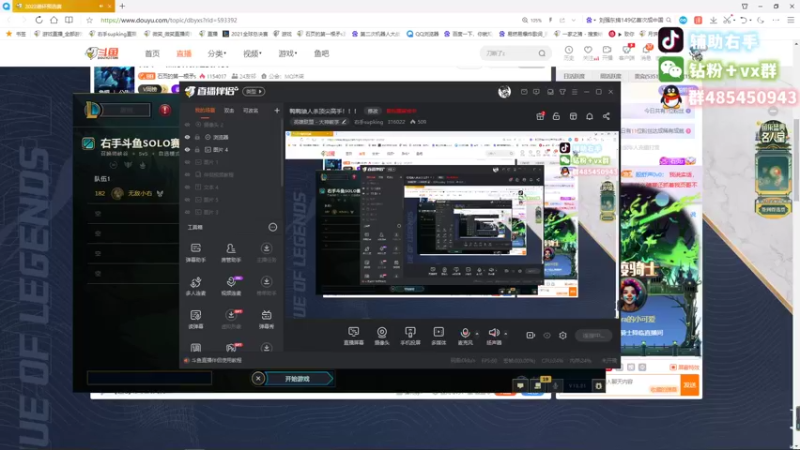Go to Douyu 首页 nav item
This screenshot has width=800, height=450.
pyautogui.click(x=152, y=53)
